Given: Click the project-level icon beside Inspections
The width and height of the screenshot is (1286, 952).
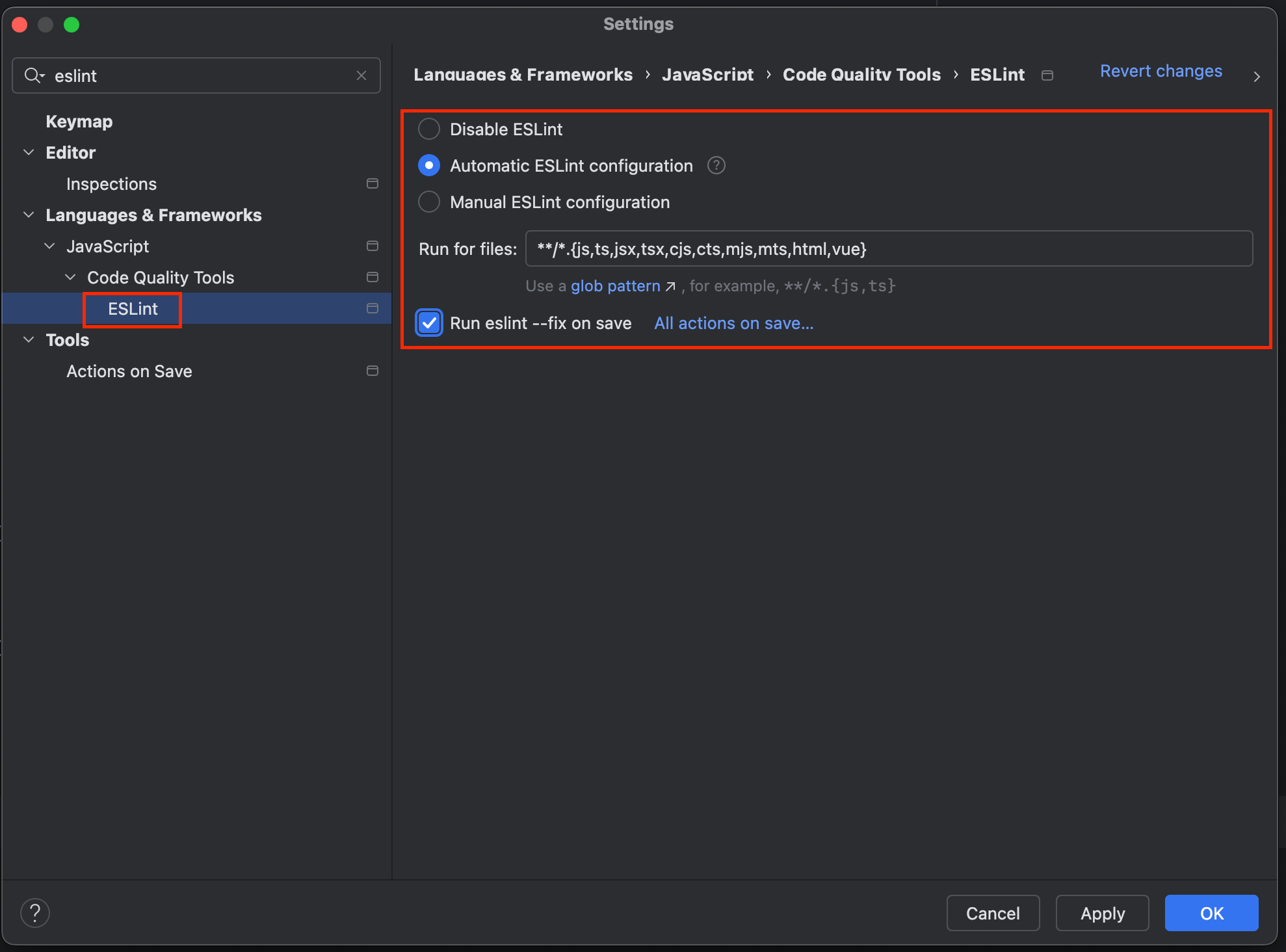Looking at the screenshot, I should tap(373, 184).
